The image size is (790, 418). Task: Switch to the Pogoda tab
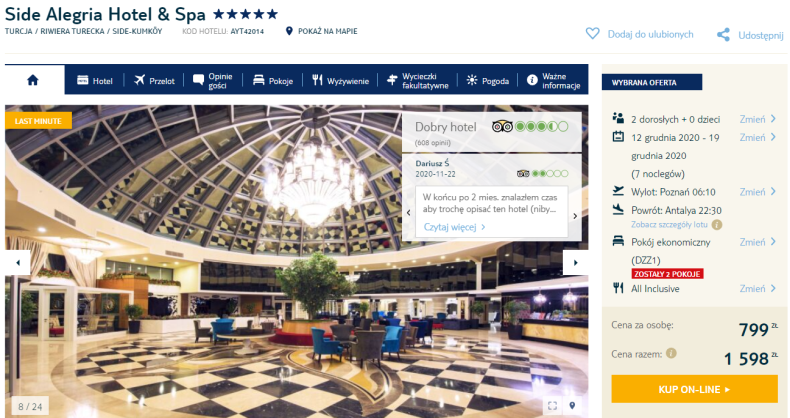487,81
